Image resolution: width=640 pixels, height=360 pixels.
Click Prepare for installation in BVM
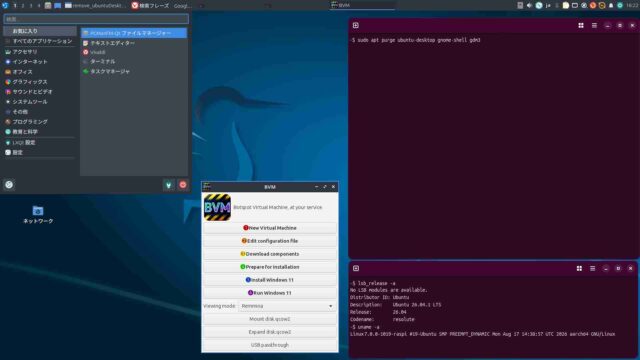pyautogui.click(x=270, y=267)
